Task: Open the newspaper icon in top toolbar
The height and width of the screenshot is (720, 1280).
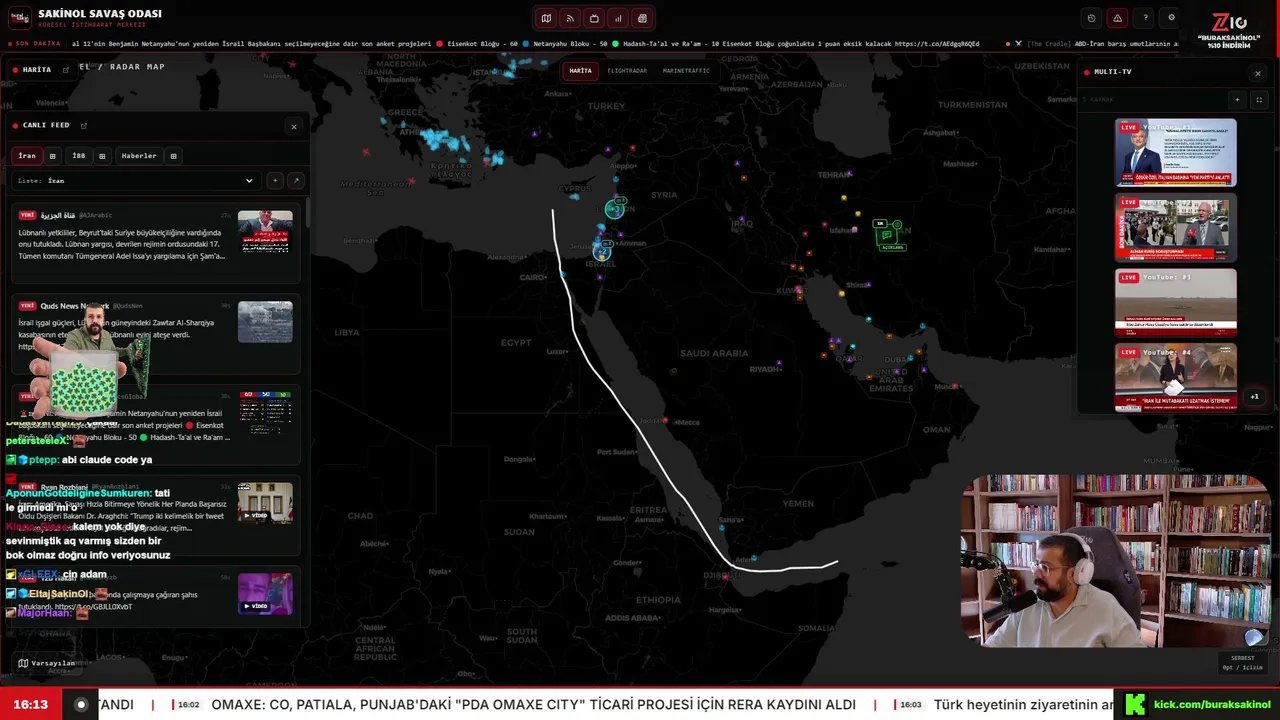Action: click(642, 18)
